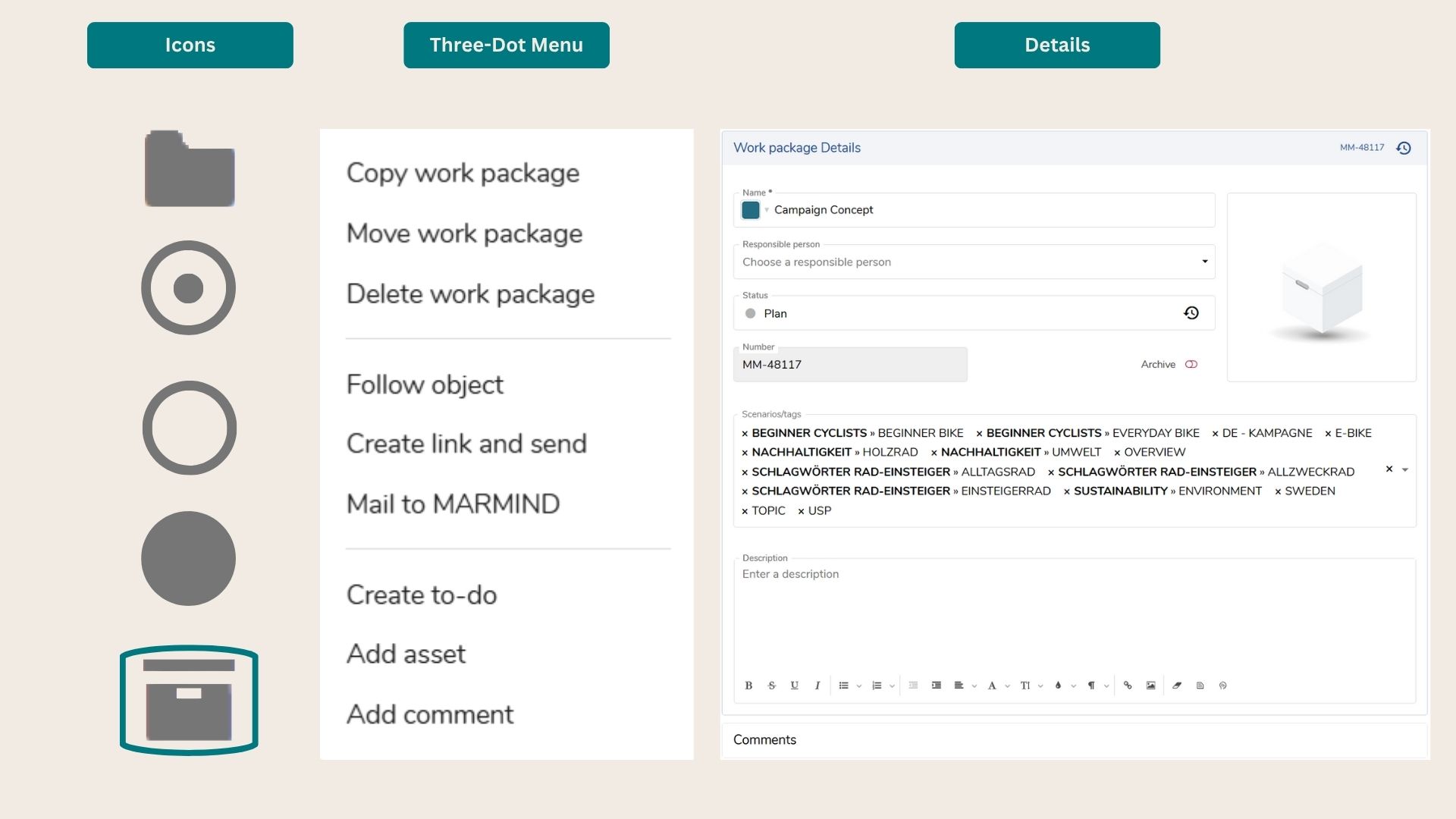Viewport: 1456px width, 819px height.
Task: Select the gray folder icon under Icons
Action: pyautogui.click(x=189, y=168)
